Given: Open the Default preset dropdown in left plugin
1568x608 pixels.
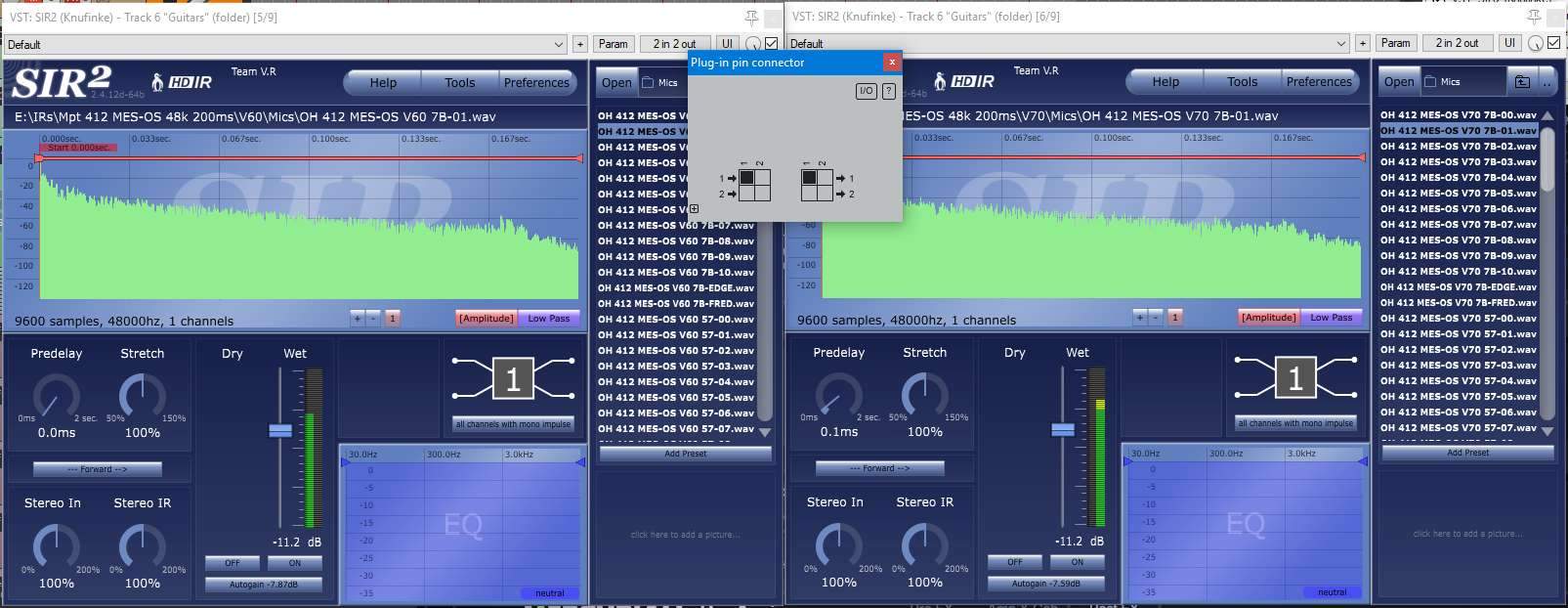Looking at the screenshot, I should click(285, 44).
